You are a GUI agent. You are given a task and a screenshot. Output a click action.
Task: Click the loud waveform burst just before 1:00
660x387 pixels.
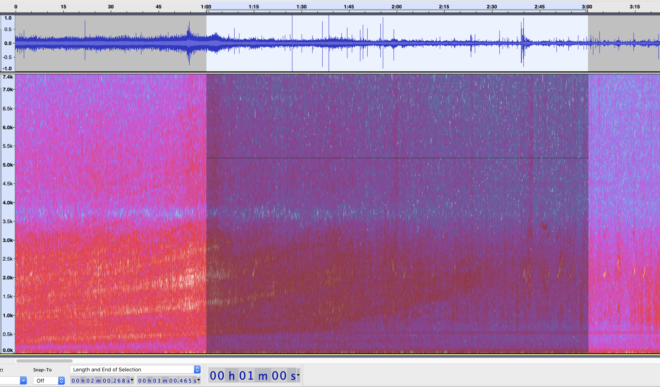pyautogui.click(x=189, y=43)
